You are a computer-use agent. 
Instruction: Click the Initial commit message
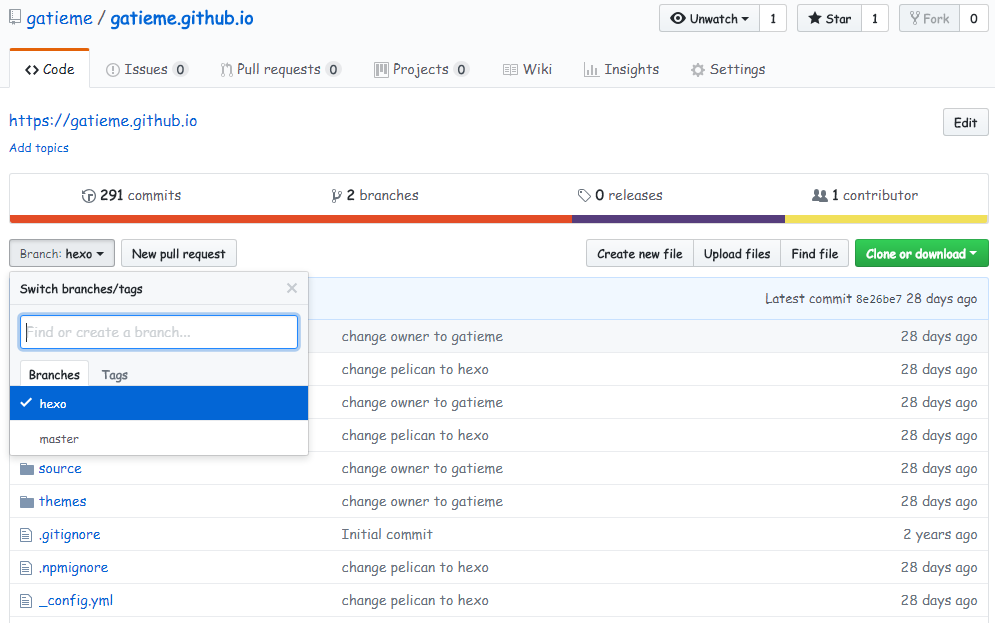387,535
